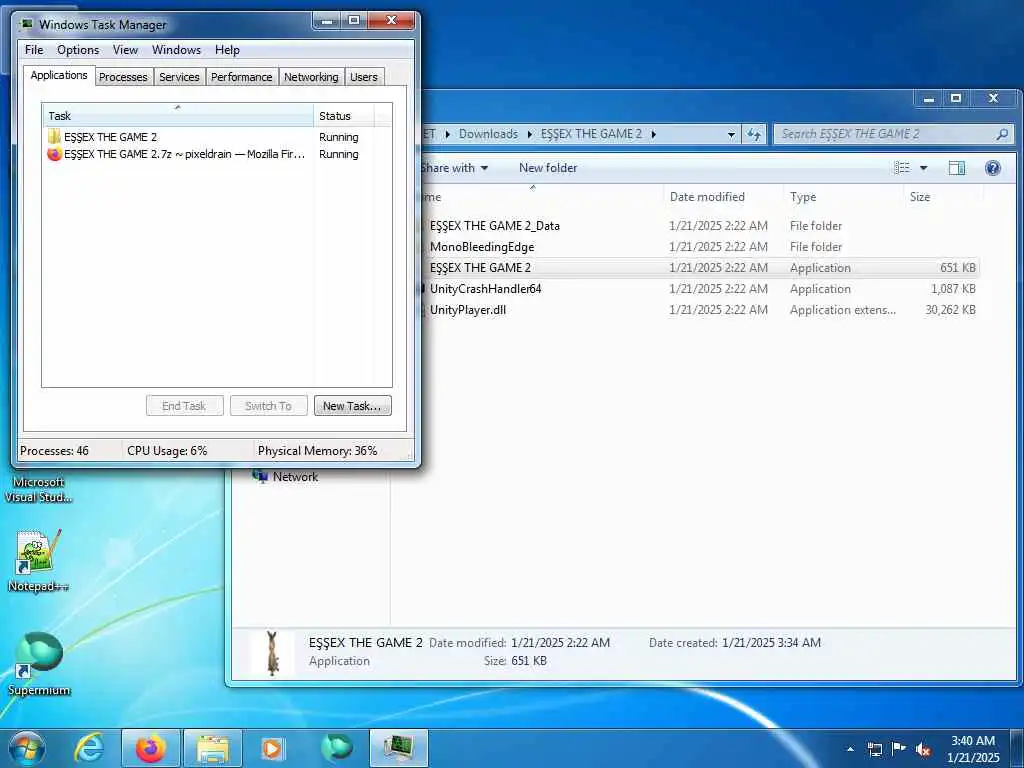1024x768 pixels.
Task: Open the Notepad++ desktop shortcut
Action: point(38,560)
